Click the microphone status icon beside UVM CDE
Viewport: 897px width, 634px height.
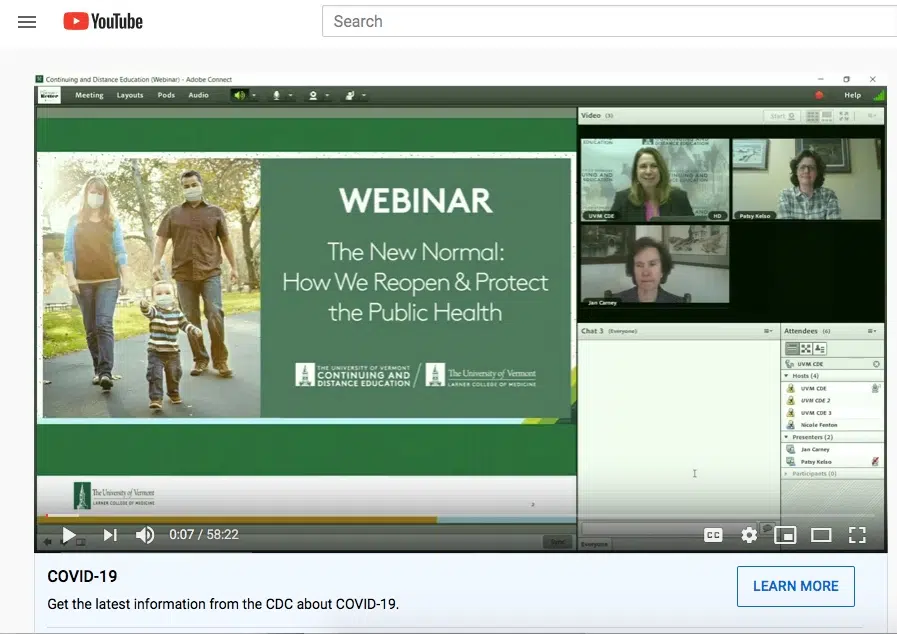click(875, 389)
